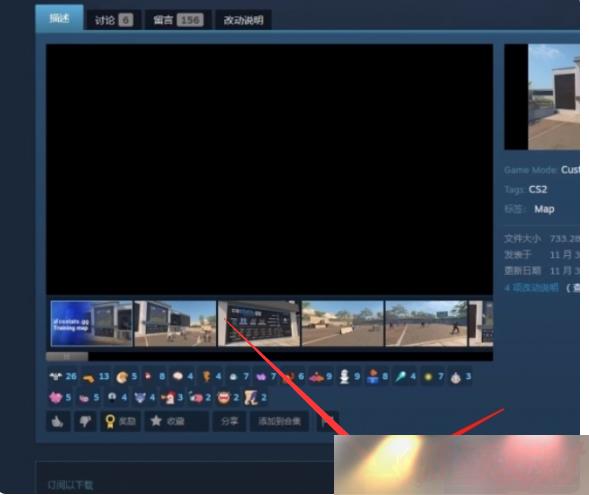Click the thumbs up rate button
The image size is (589, 495).
coord(58,421)
